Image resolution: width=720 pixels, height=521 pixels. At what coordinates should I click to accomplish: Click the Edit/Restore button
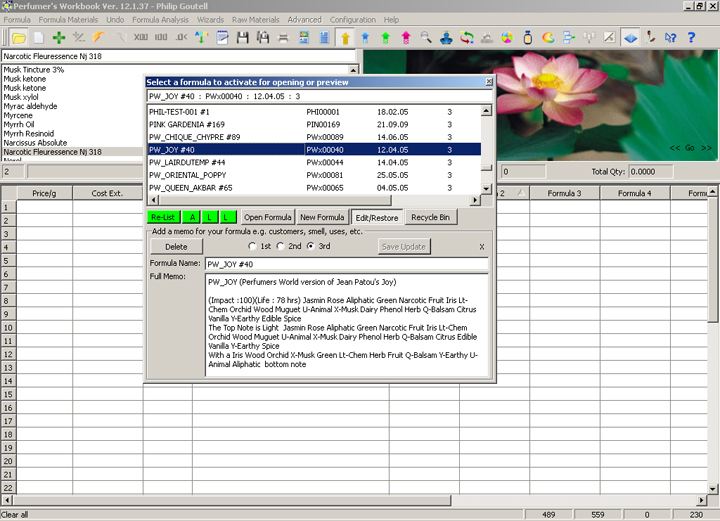(x=377, y=218)
